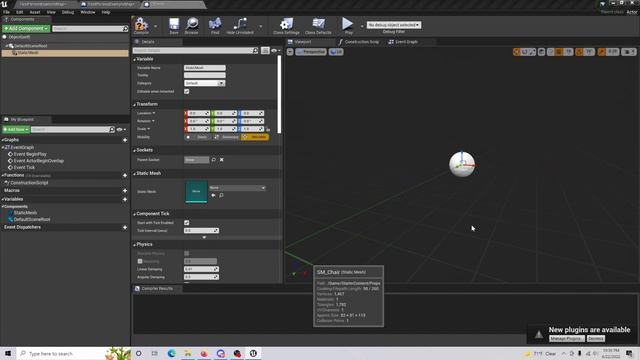Open Event BeginPlay node
Screen dimensions: 640x360
pyautogui.click(x=30, y=154)
